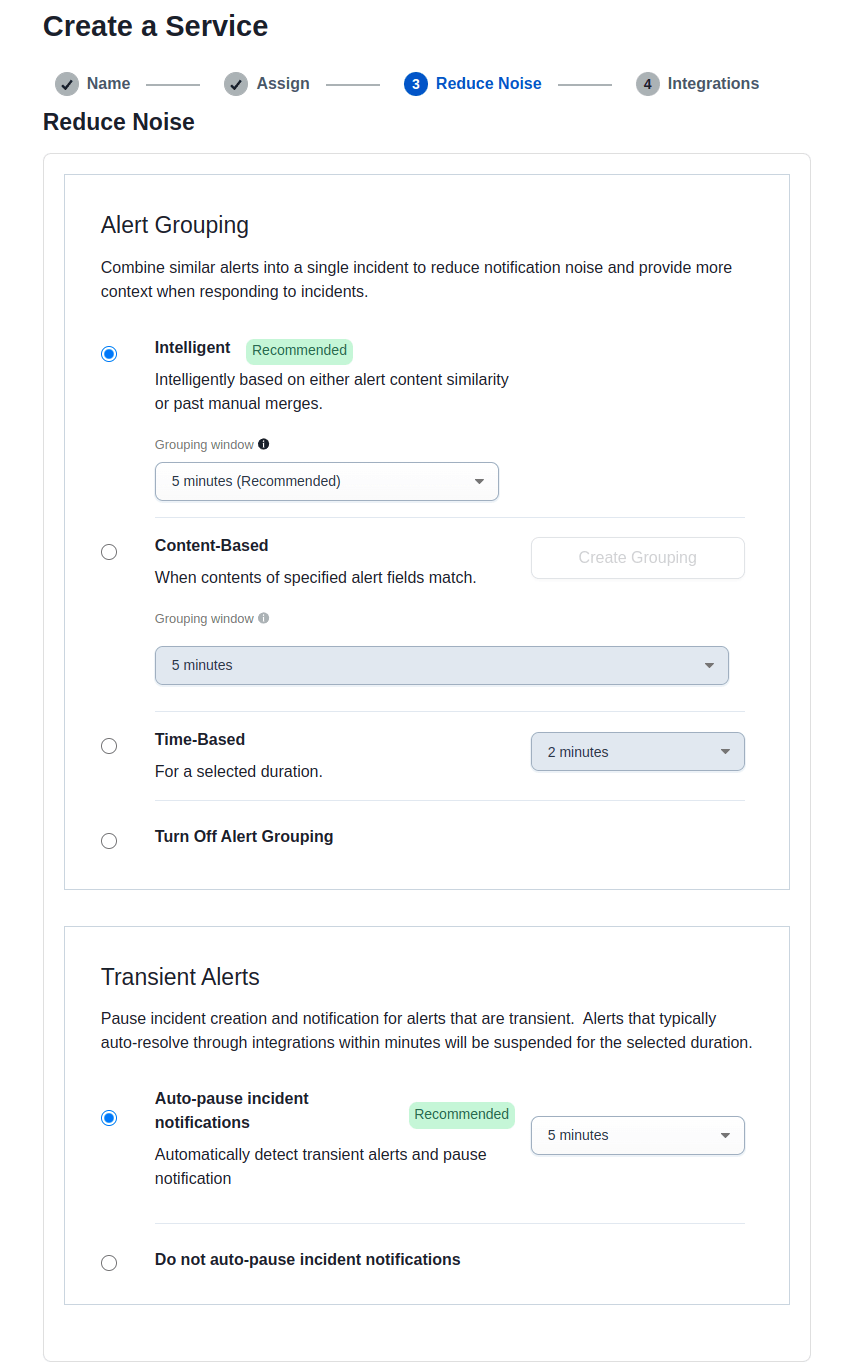
Task: Select Do not auto-pause incident notifications
Action: pos(109,1262)
